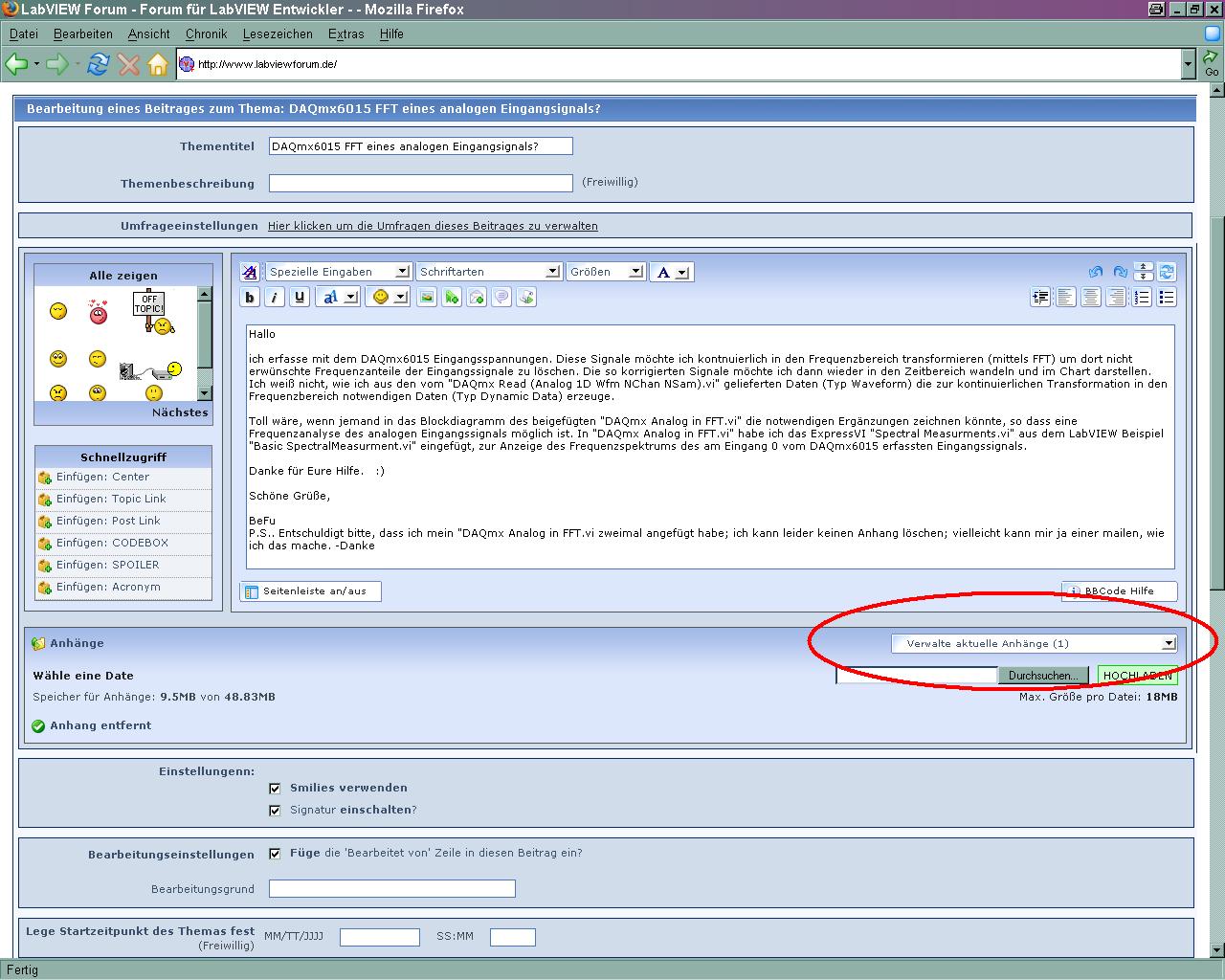
Task: Click the Themenbeschreibung input field
Action: tap(421, 183)
